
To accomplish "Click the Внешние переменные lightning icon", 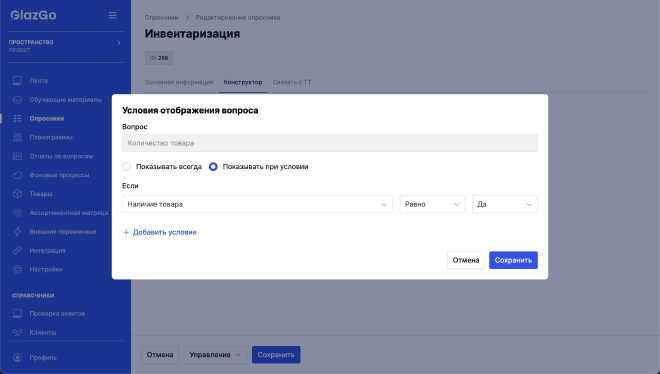I will [x=17, y=231].
